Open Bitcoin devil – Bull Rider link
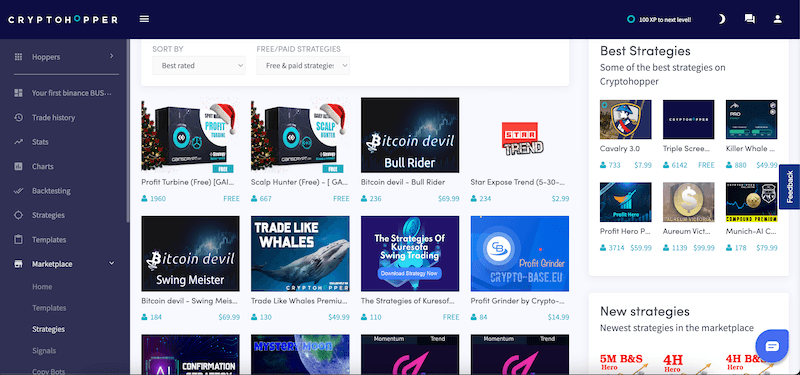The width and height of the screenshot is (800, 375). tap(403, 182)
